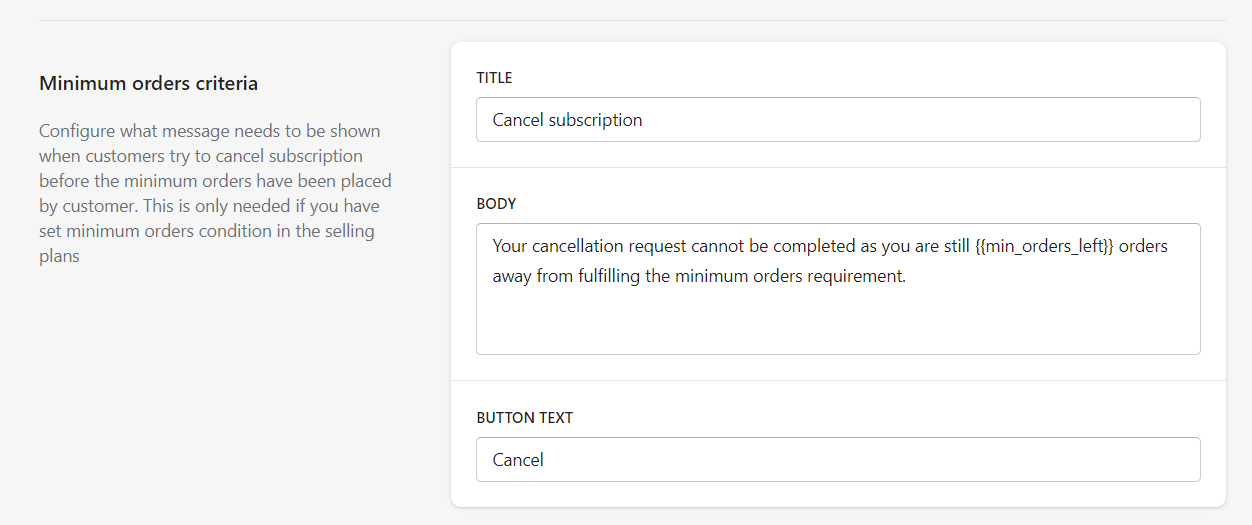
Task: Click the Minimum orders criteria heading
Action: pos(148,84)
